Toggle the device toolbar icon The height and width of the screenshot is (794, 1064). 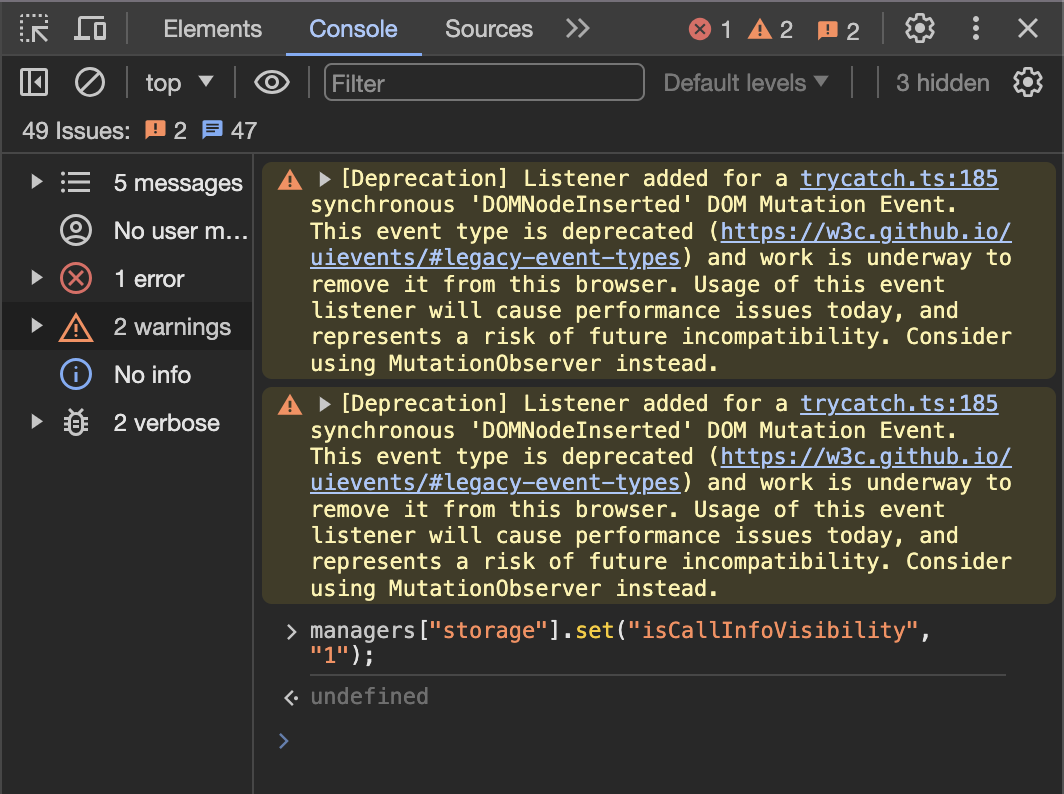[90, 29]
